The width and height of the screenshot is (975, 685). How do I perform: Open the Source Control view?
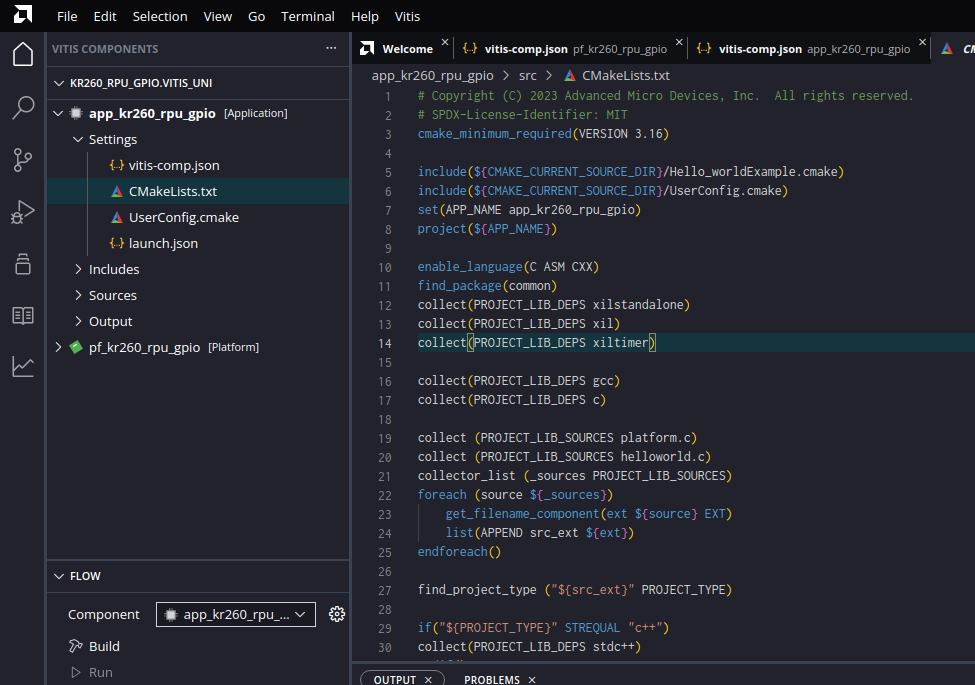pyautogui.click(x=23, y=160)
